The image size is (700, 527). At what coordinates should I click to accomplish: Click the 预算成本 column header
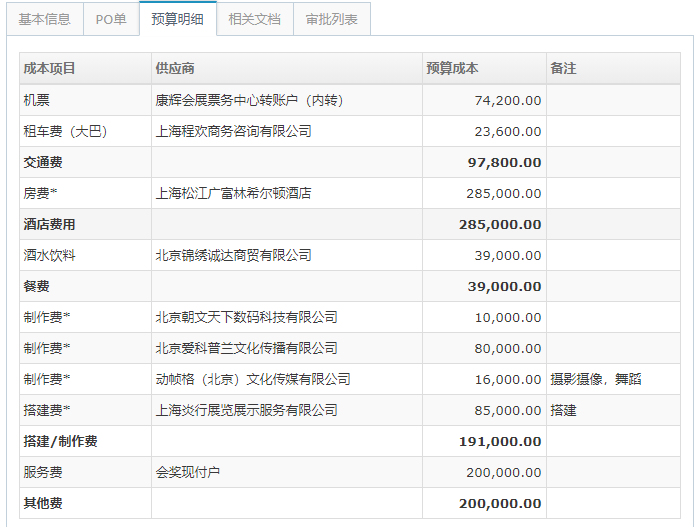[452, 68]
